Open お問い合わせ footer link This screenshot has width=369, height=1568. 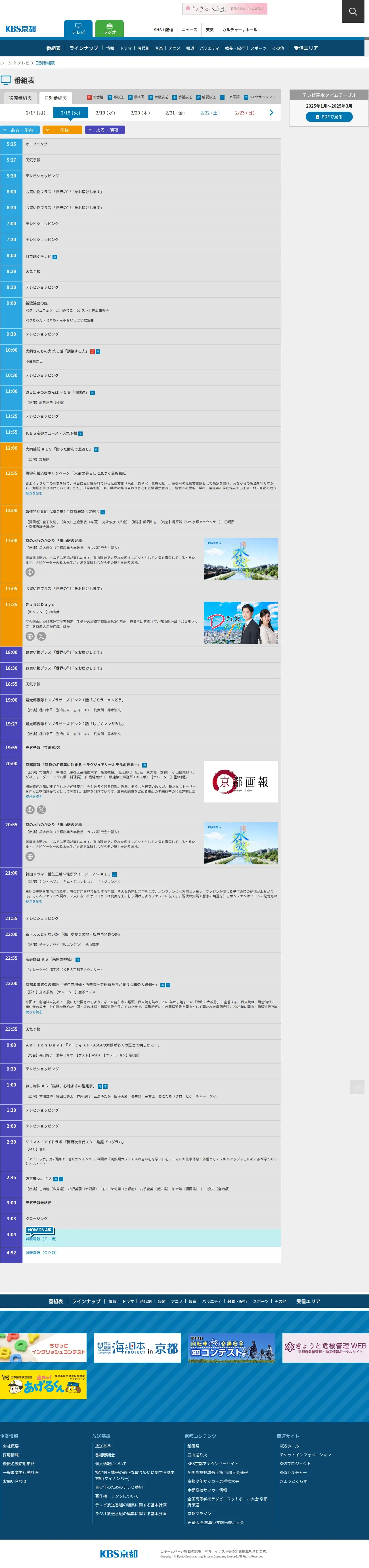[14, 1482]
